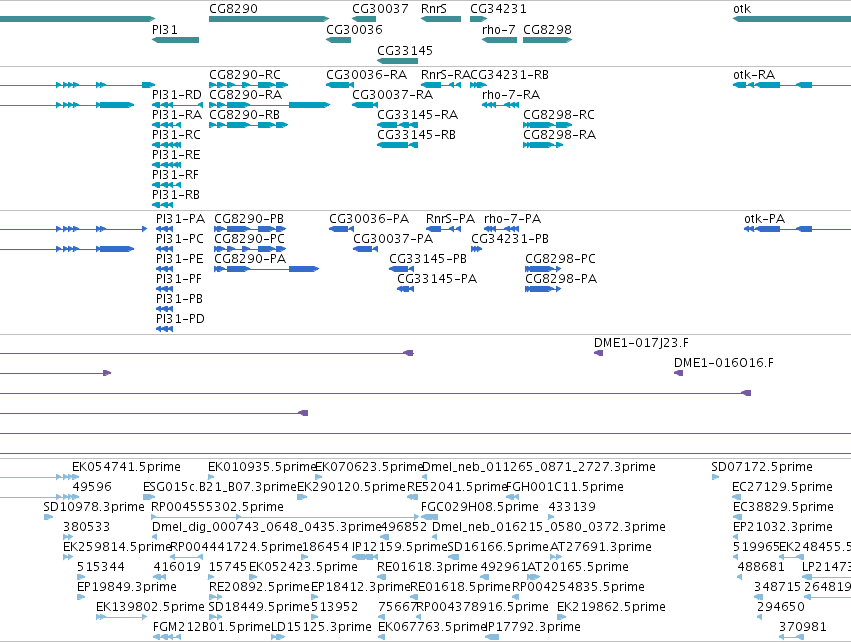
Task: Select the Pl31-RB transcript label
Action: pos(176,194)
